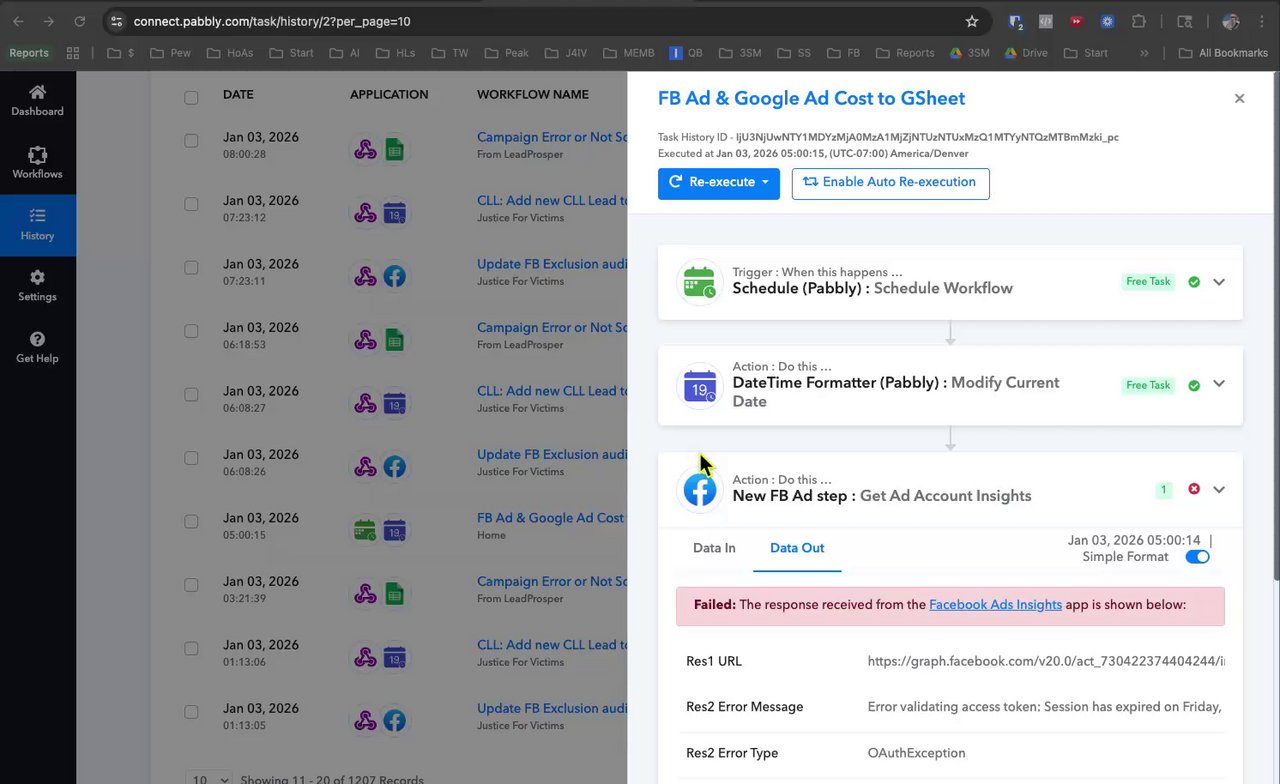This screenshot has height=784, width=1280.
Task: Close the task history detail panel
Action: pyautogui.click(x=1239, y=98)
